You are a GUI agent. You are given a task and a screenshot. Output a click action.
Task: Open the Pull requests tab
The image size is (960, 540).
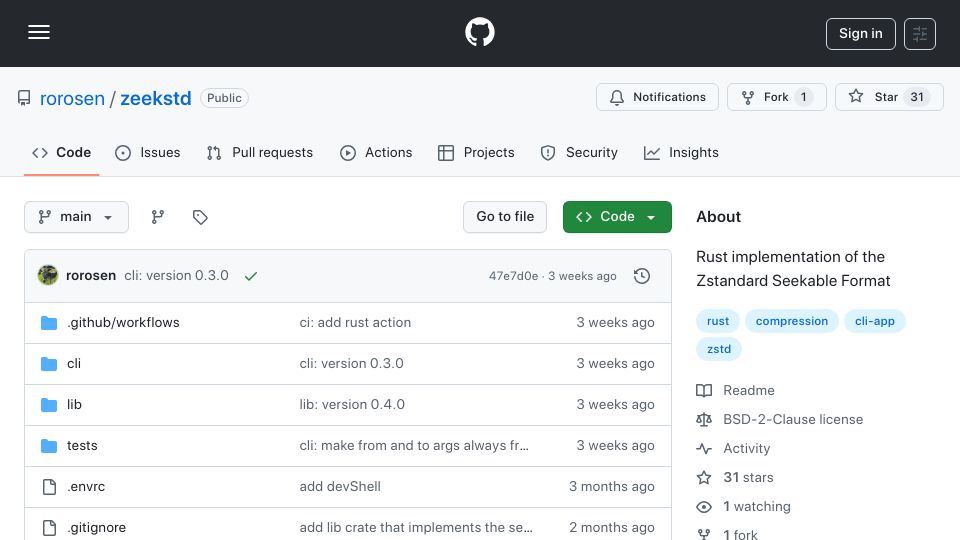(x=260, y=152)
